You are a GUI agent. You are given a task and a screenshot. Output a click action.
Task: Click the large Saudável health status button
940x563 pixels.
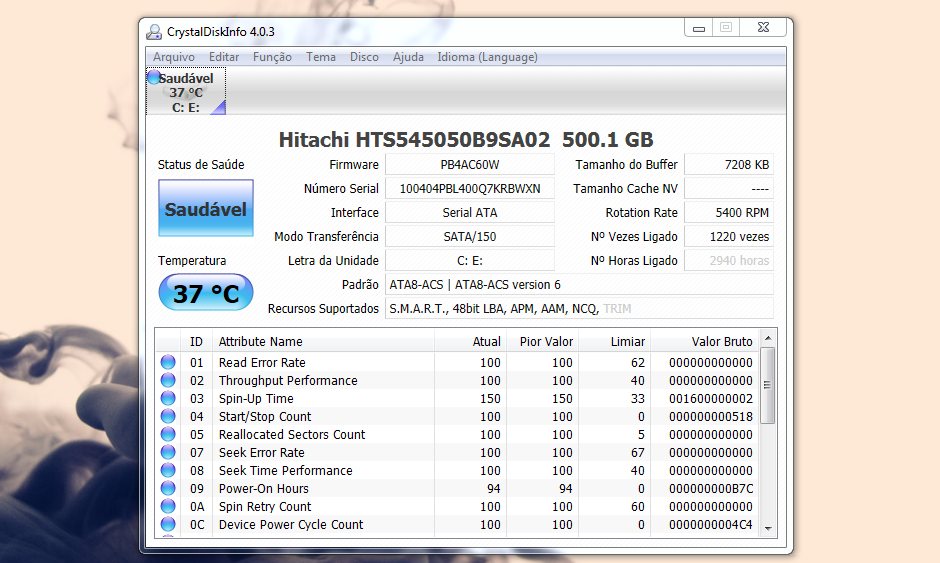pos(206,208)
